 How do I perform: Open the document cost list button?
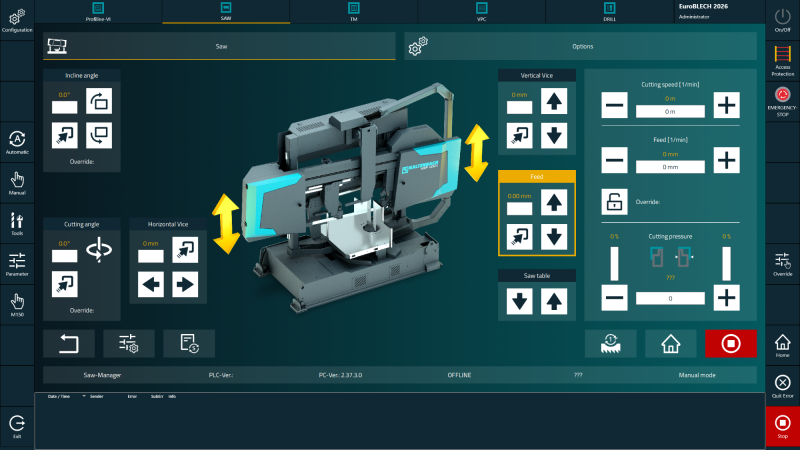coord(189,343)
